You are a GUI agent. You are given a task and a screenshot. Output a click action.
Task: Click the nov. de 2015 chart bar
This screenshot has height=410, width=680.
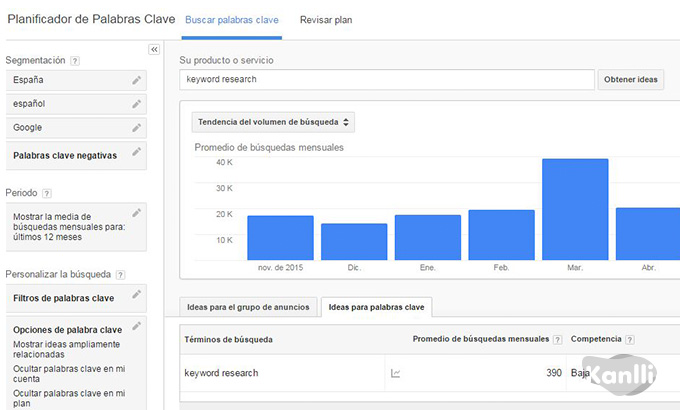[x=280, y=238]
